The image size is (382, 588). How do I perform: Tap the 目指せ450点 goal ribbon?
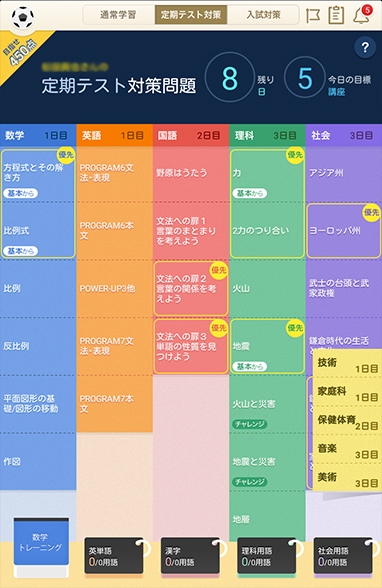click(x=21, y=52)
